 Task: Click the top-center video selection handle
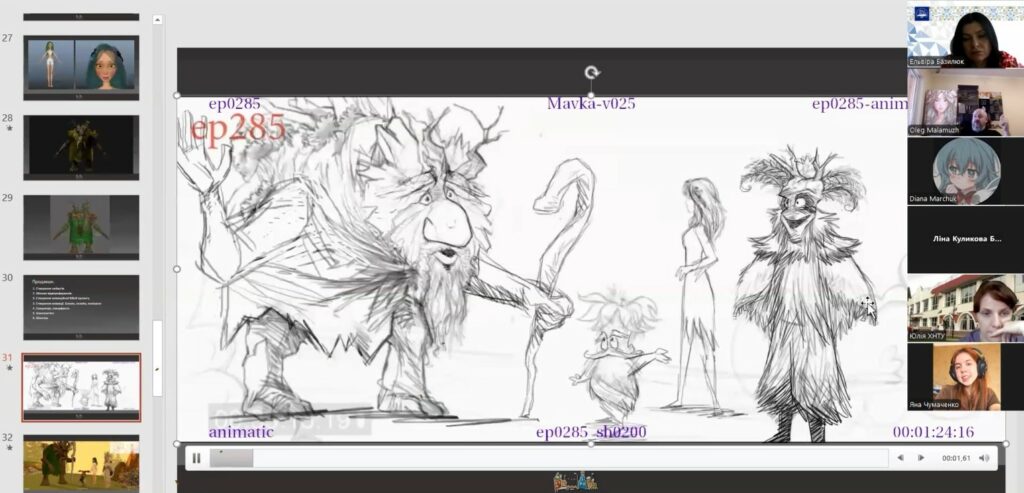pos(591,95)
